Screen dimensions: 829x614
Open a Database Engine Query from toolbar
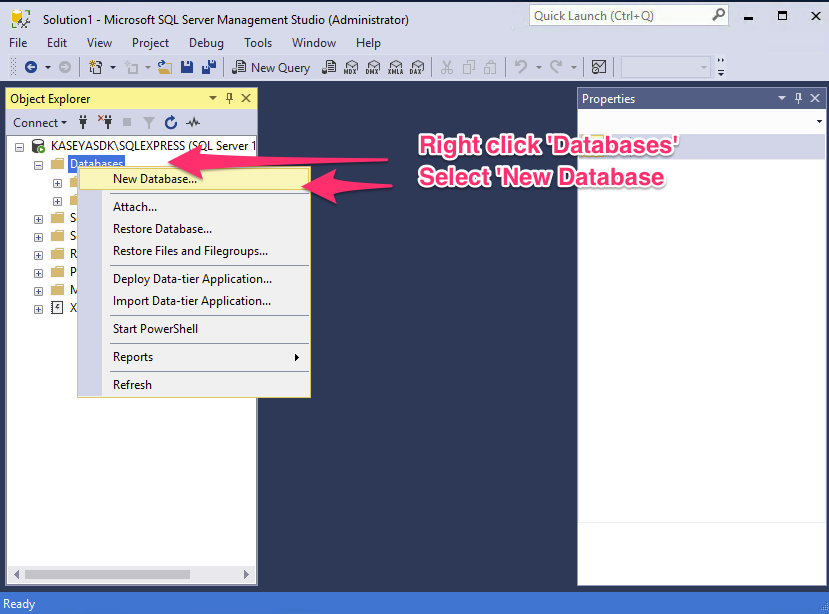tap(329, 67)
